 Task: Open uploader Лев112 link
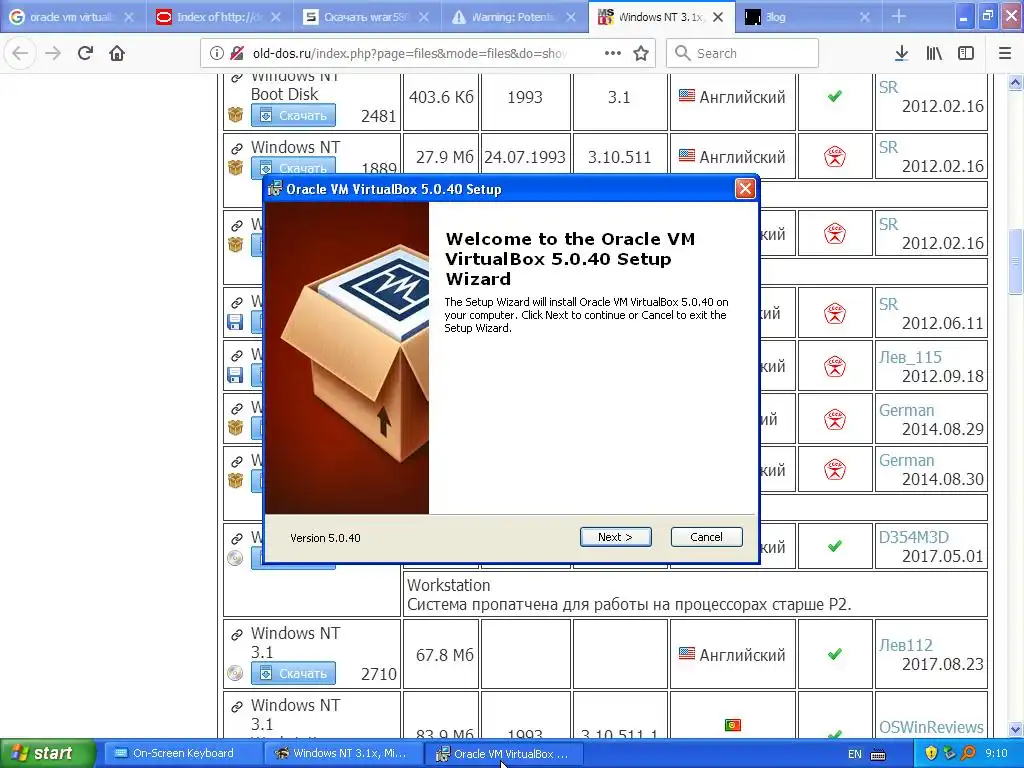[906, 645]
